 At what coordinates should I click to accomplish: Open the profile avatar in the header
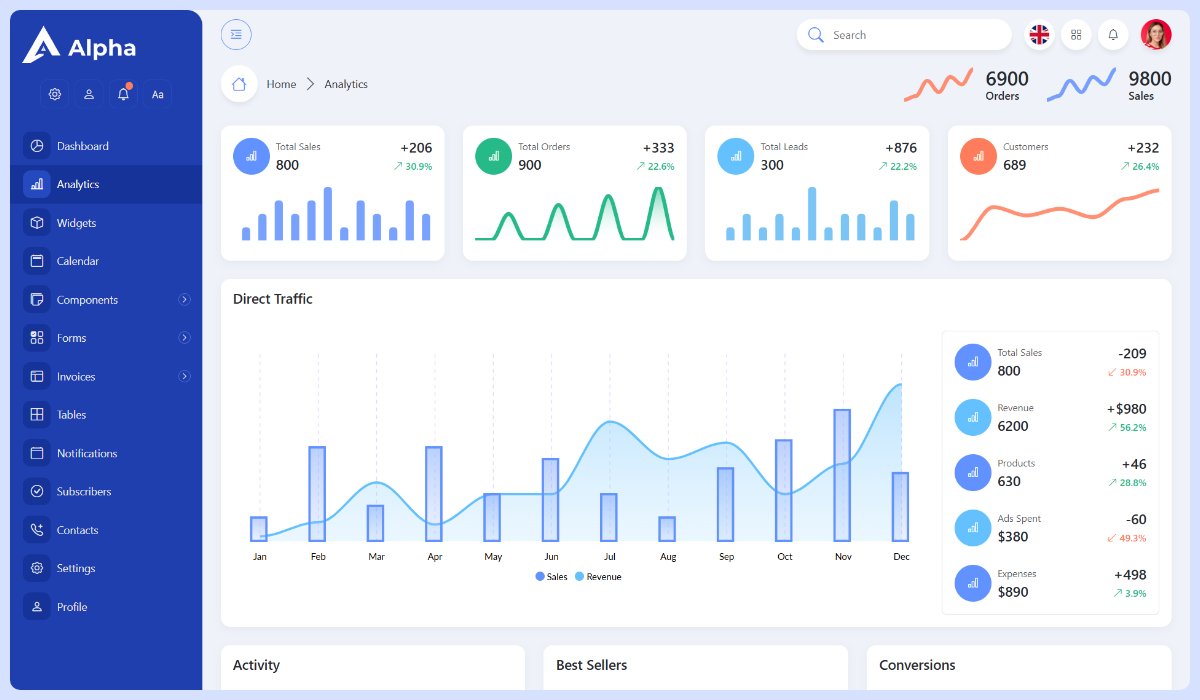coord(1156,34)
